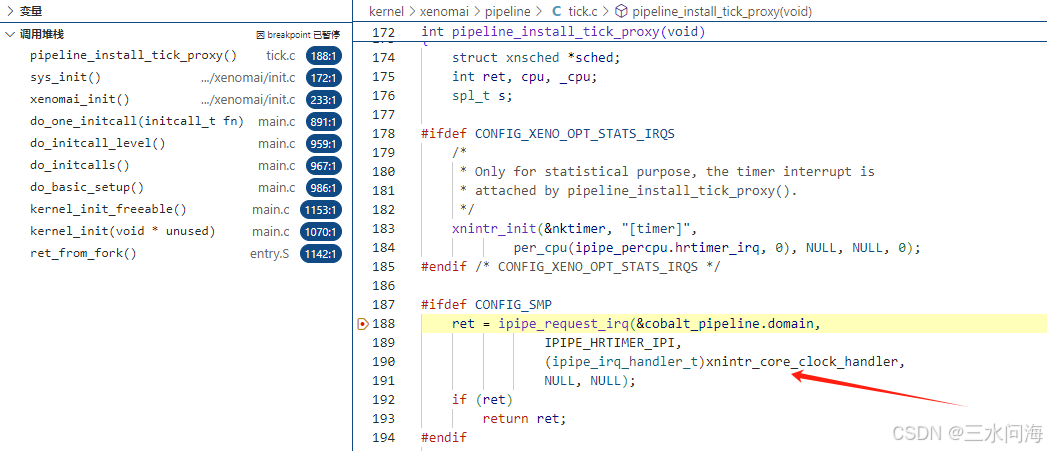Open pipeline_install_tick_proxy(void) breadcrumb symbol
The height and width of the screenshot is (451, 1047).
[x=722, y=11]
